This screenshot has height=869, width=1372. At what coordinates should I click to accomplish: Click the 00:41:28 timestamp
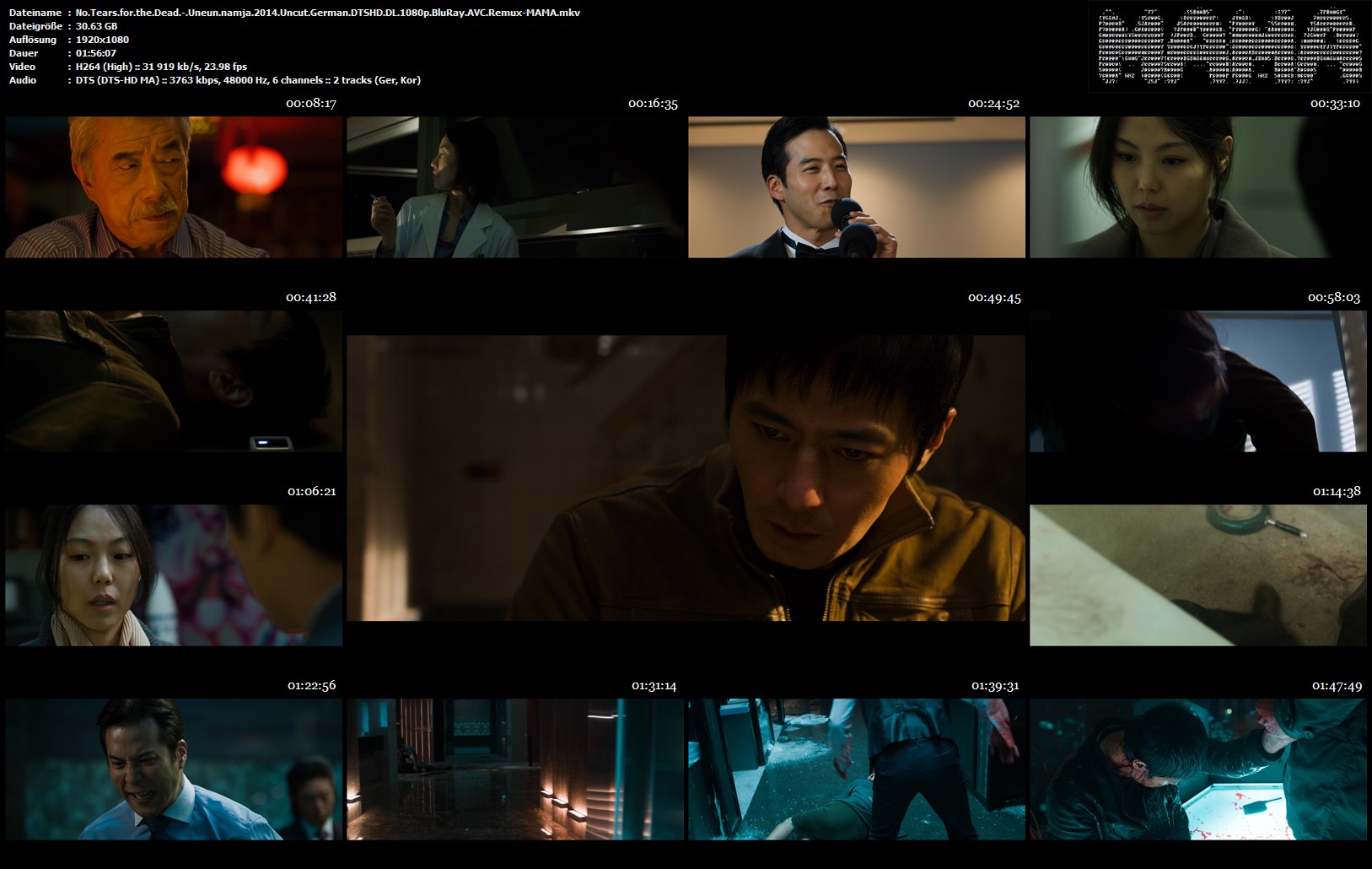tap(311, 297)
